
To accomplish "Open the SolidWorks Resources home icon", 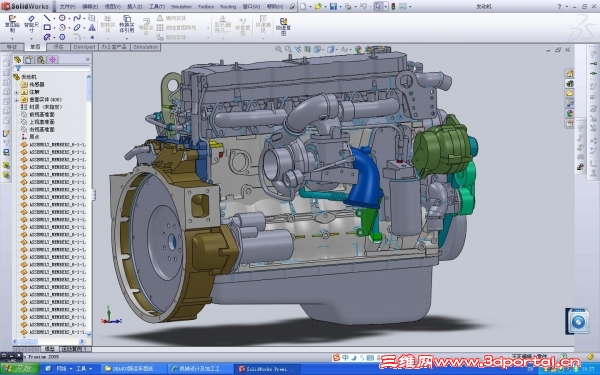I will click(x=569, y=73).
